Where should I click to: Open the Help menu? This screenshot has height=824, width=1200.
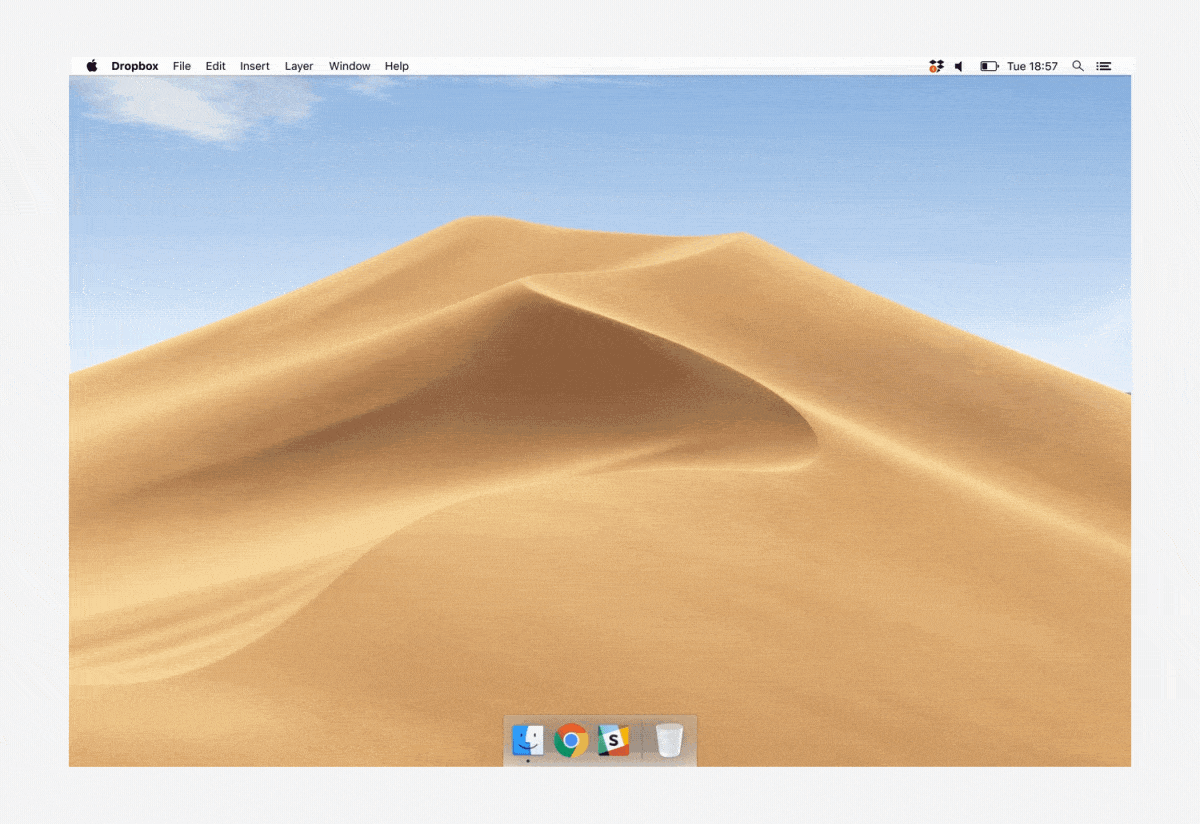pos(396,66)
